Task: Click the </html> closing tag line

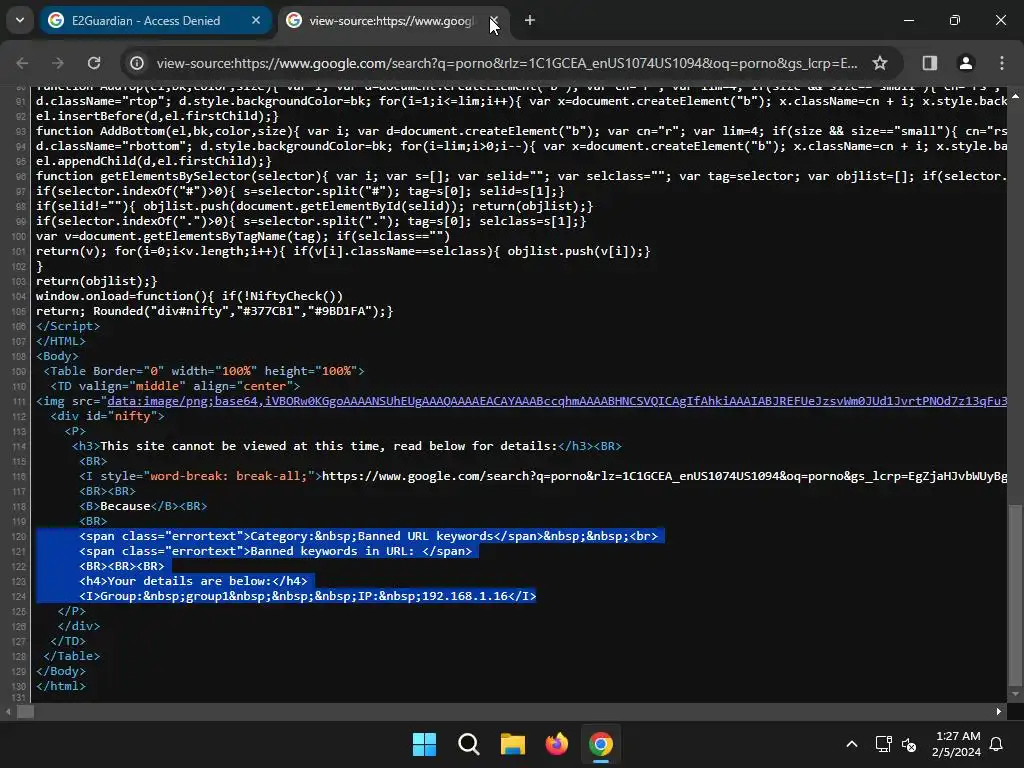Action: point(61,686)
